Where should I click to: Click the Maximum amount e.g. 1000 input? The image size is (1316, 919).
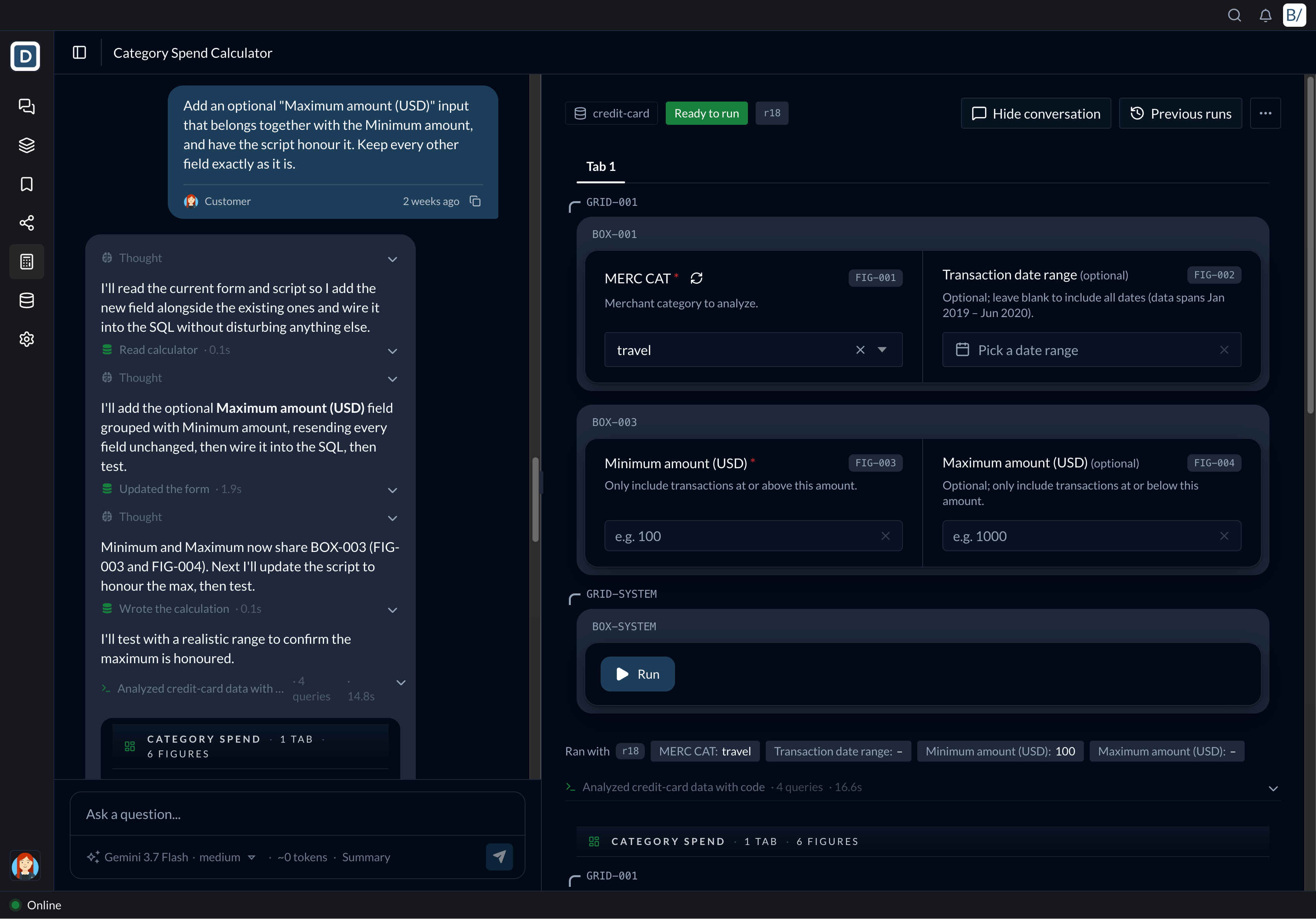tap(1091, 536)
